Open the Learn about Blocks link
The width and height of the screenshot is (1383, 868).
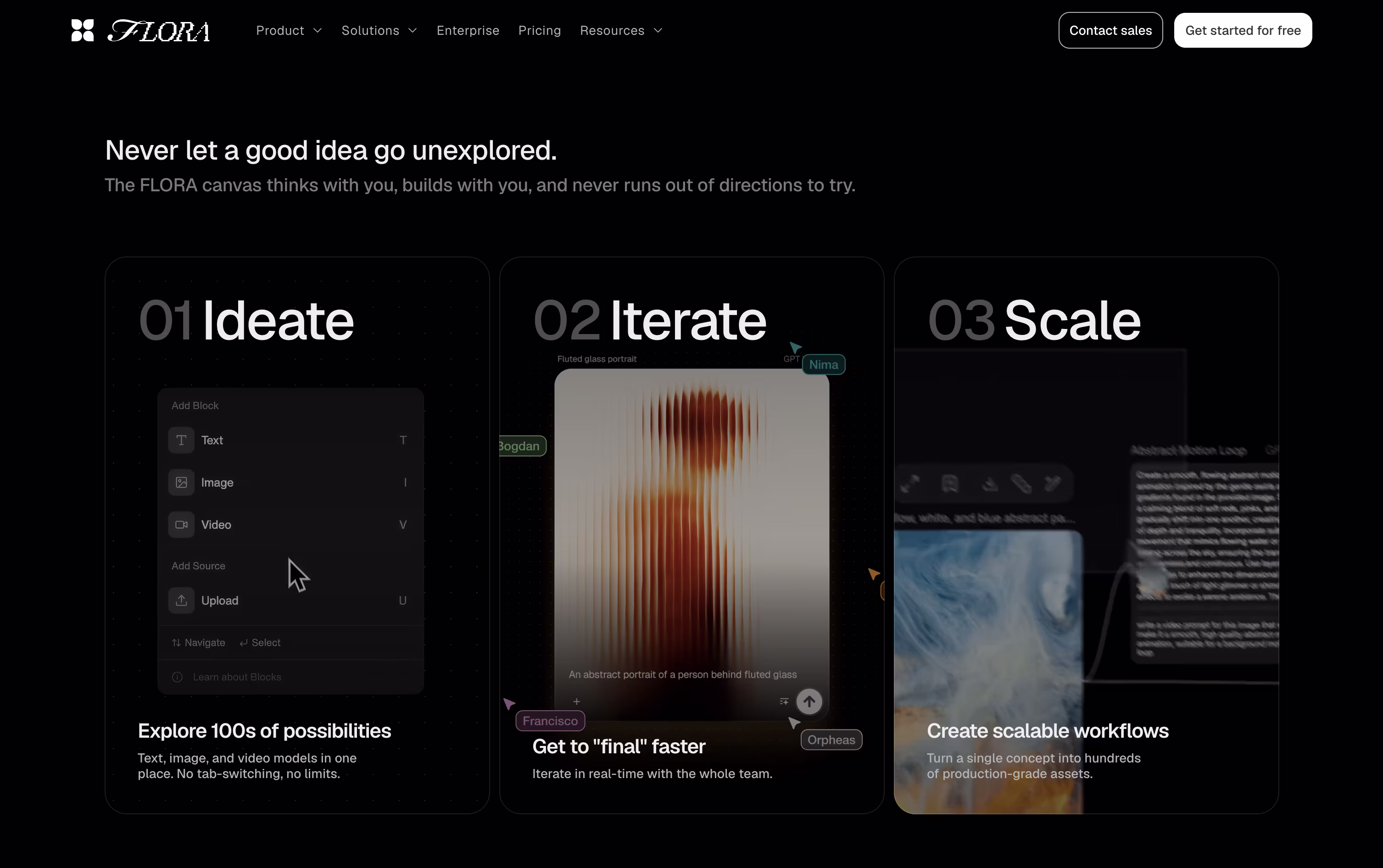[237, 678]
